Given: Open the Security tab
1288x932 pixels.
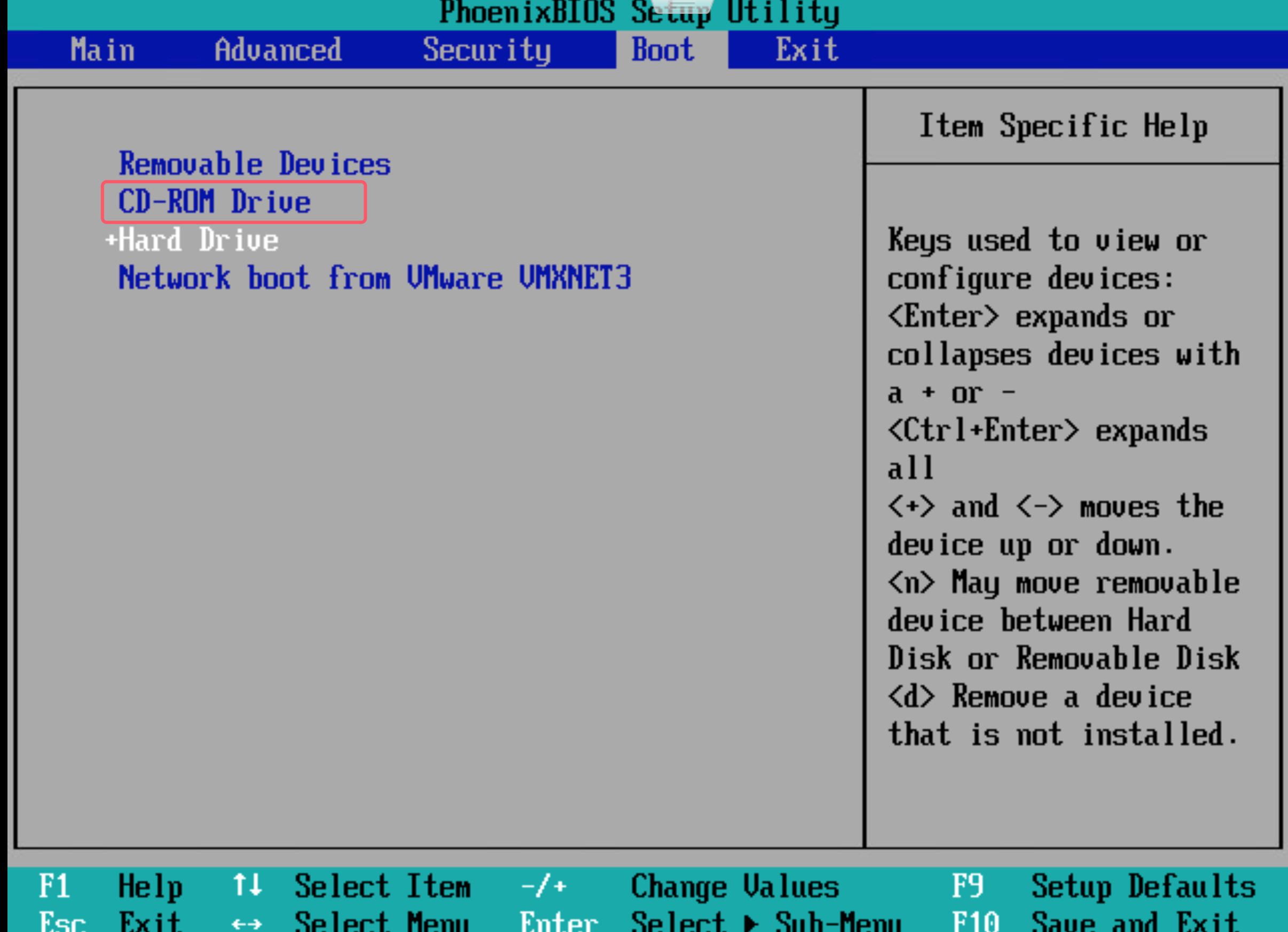Looking at the screenshot, I should (486, 50).
